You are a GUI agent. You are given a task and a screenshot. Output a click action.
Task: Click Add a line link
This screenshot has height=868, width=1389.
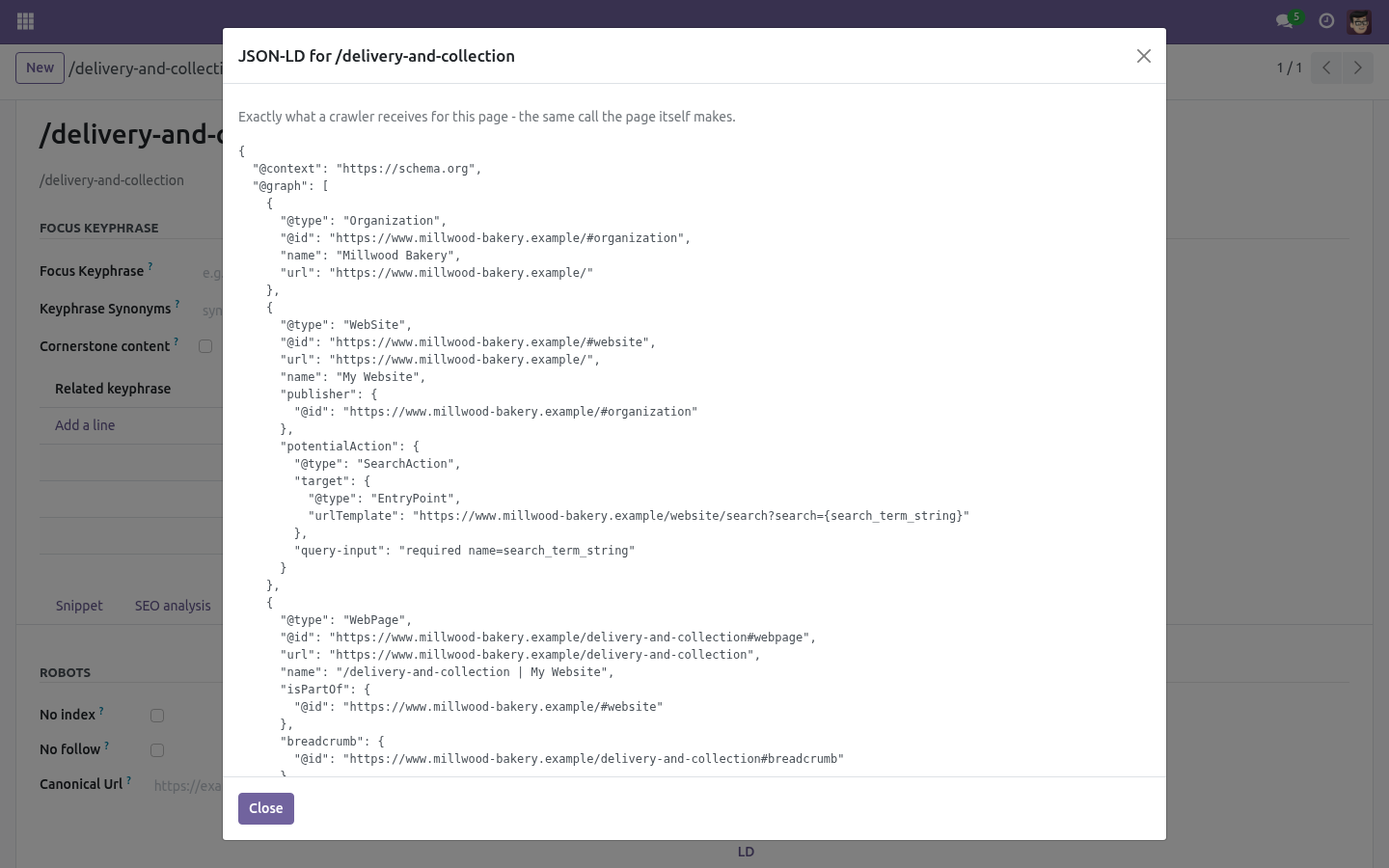point(85,425)
